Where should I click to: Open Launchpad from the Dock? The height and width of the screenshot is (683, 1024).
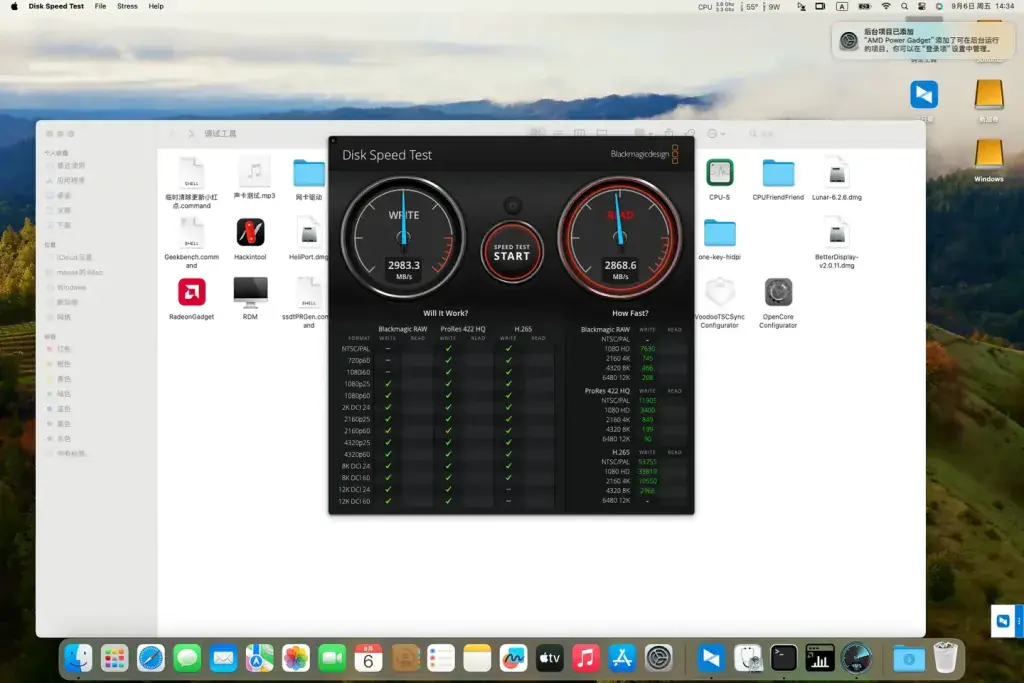[115, 658]
